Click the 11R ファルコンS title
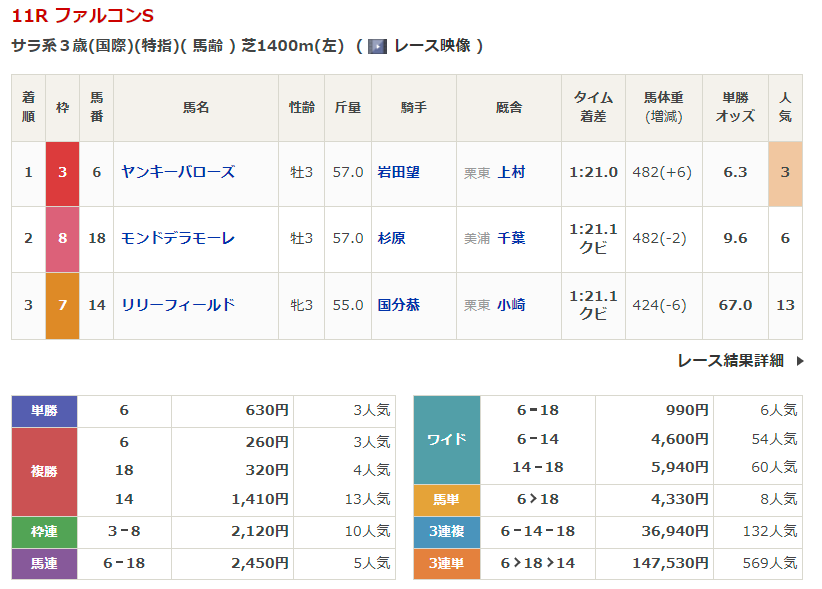 point(83,15)
